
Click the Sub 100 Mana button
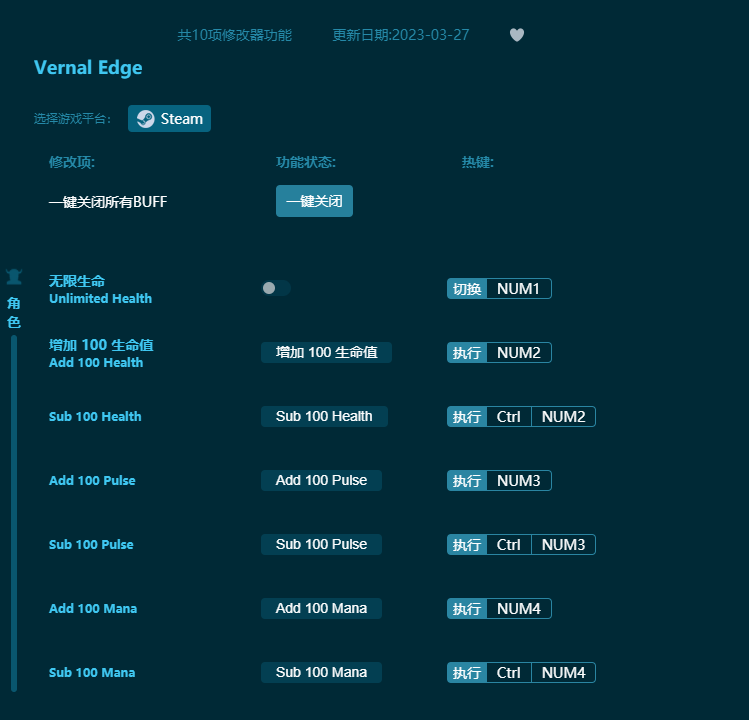(x=321, y=673)
